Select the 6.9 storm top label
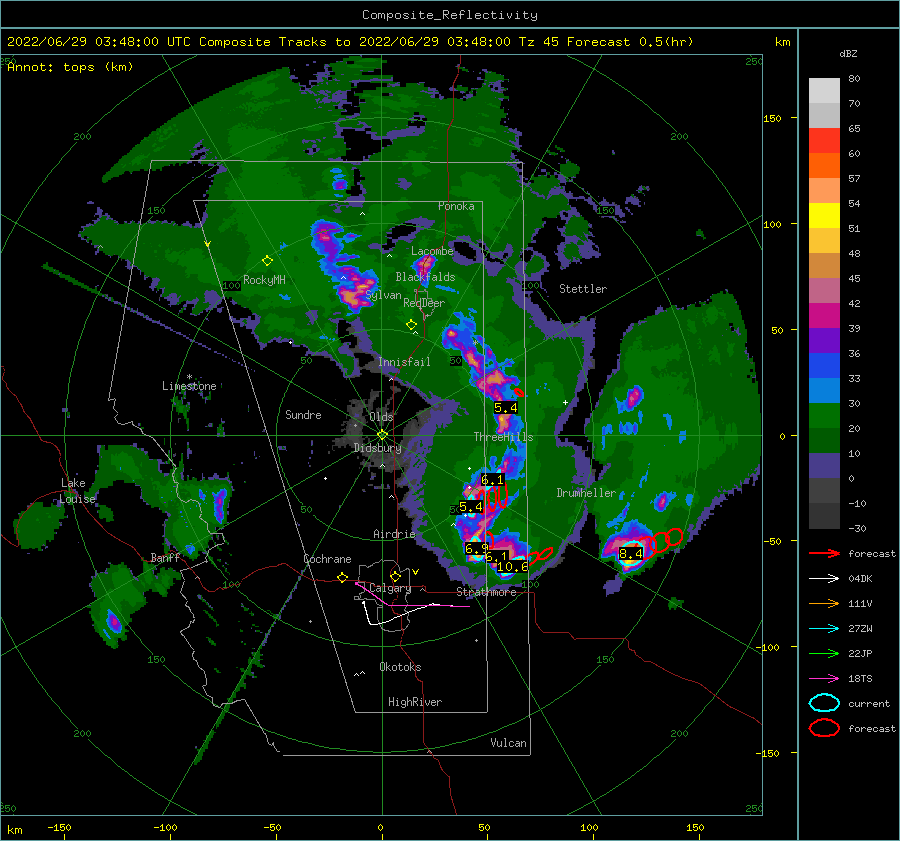Viewport: 900px width, 841px height. (x=476, y=548)
